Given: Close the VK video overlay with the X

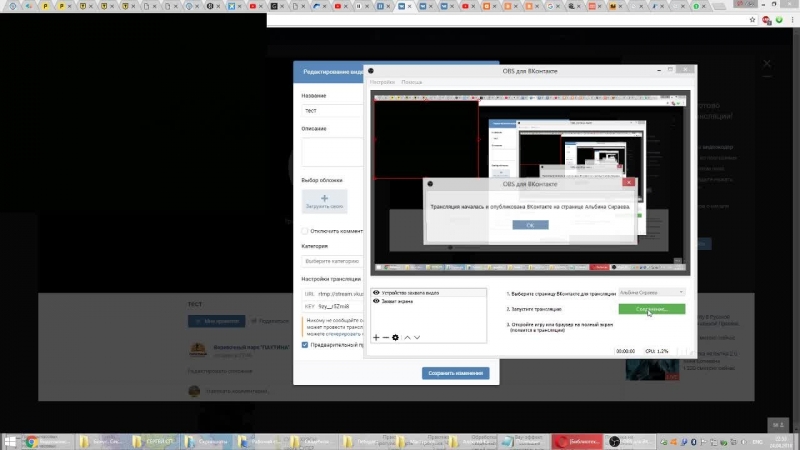Looking at the screenshot, I should click(767, 64).
